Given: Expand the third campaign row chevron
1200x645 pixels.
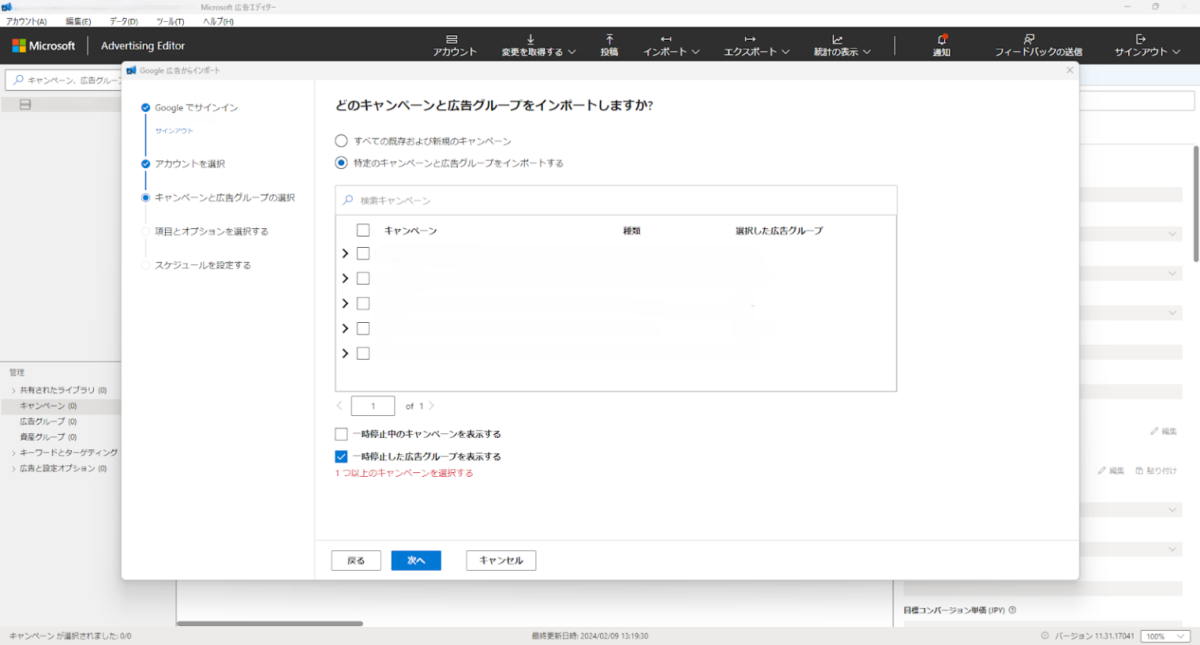Looking at the screenshot, I should [345, 303].
